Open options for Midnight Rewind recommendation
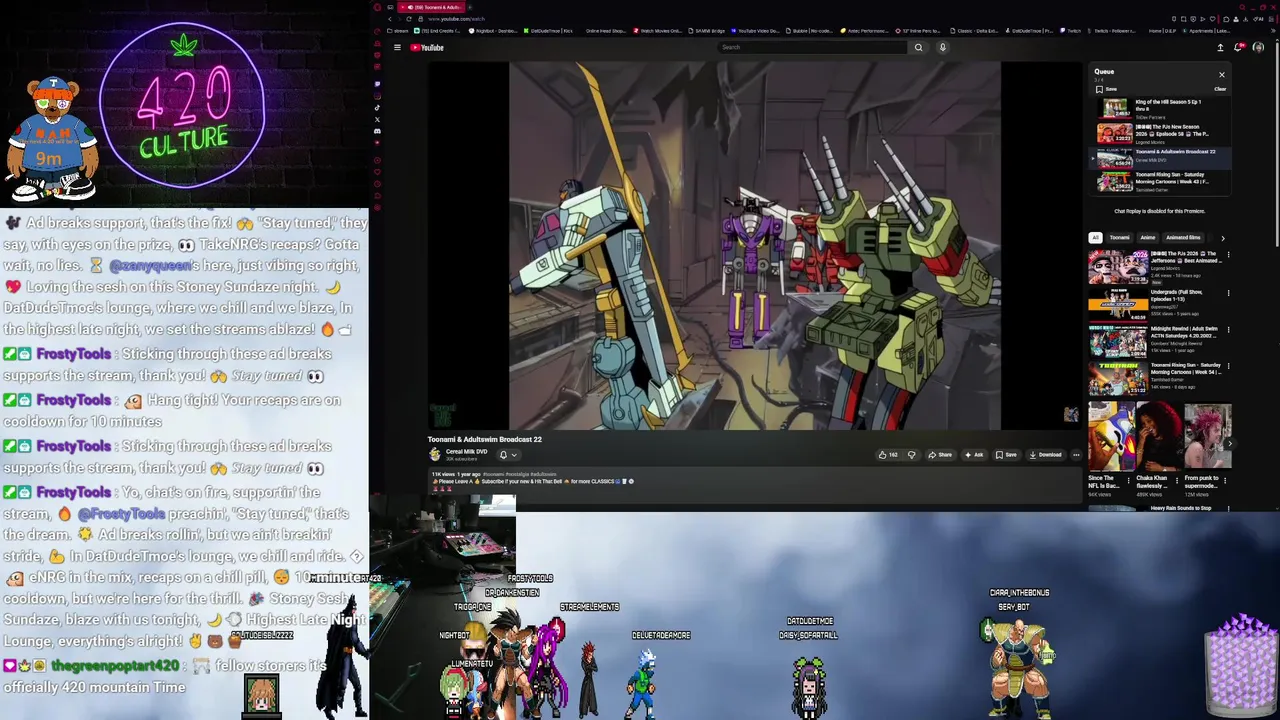 [1228, 329]
